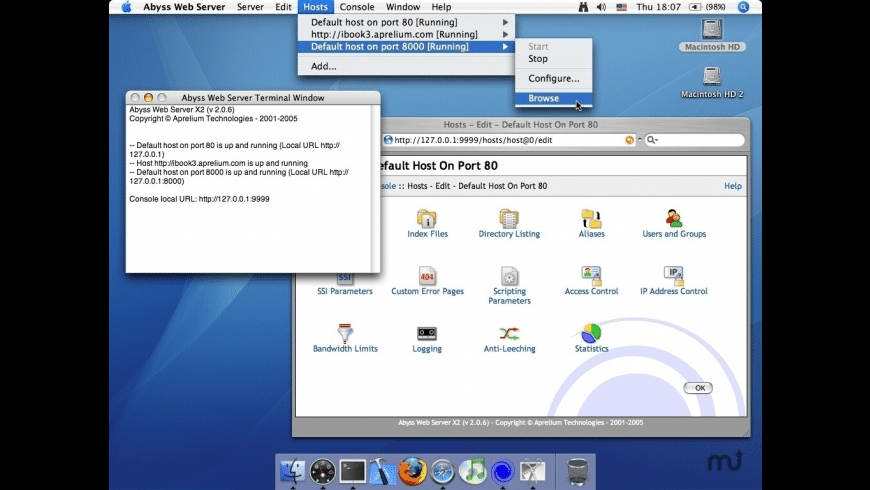Click 'Console local URL: http://127.0.0.1:9999' text

click(x=199, y=199)
